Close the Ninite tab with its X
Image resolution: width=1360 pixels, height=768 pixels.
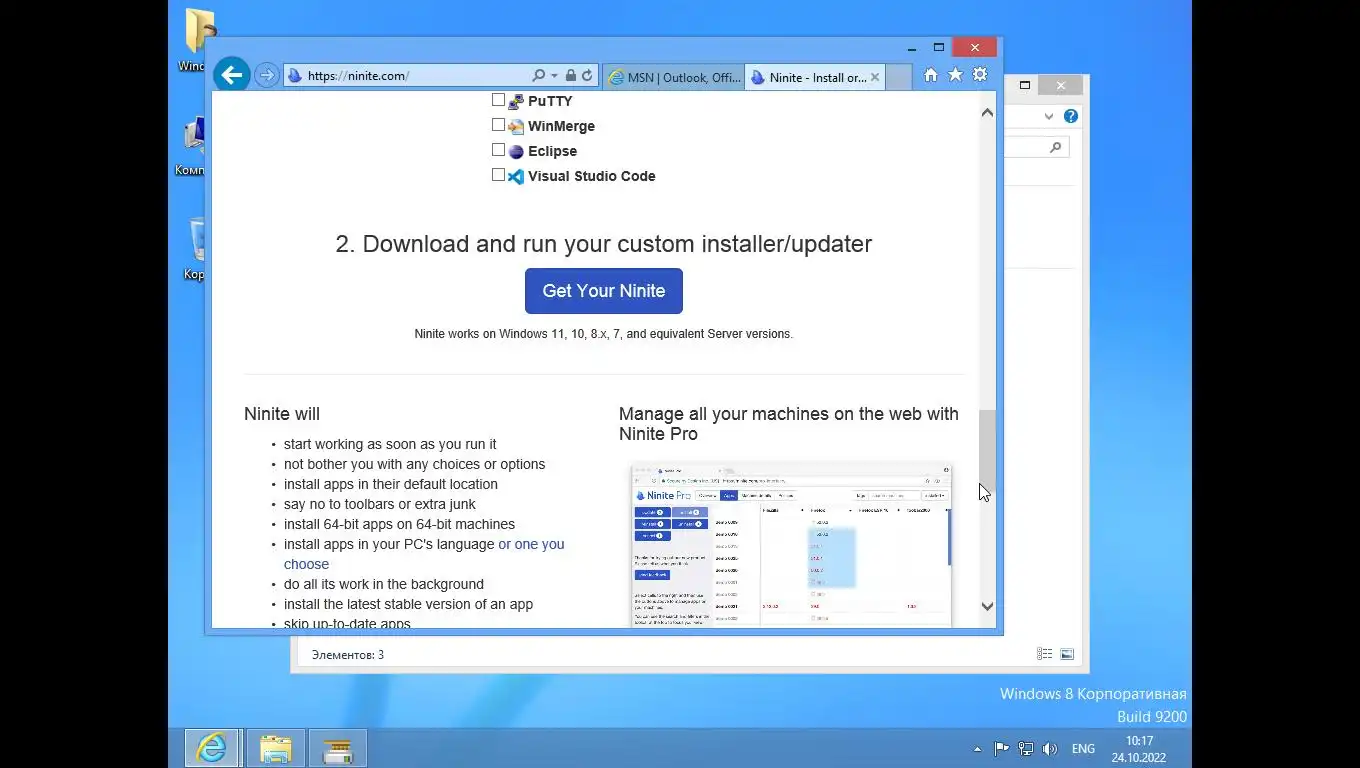click(875, 77)
